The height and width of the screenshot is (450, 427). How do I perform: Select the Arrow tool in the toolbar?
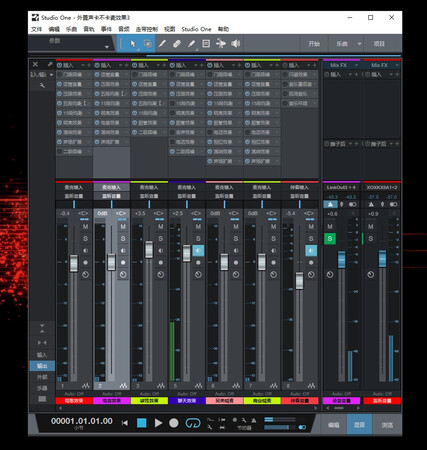click(x=133, y=44)
